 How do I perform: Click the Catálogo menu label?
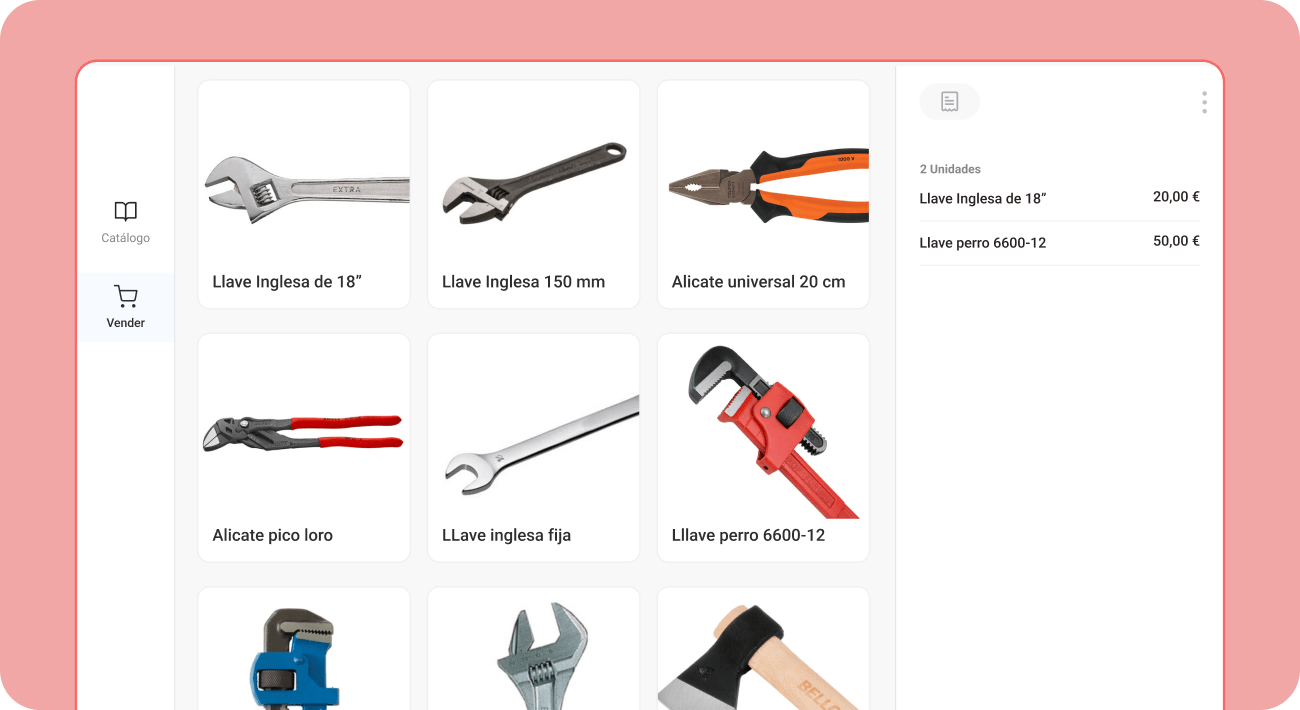(x=125, y=238)
